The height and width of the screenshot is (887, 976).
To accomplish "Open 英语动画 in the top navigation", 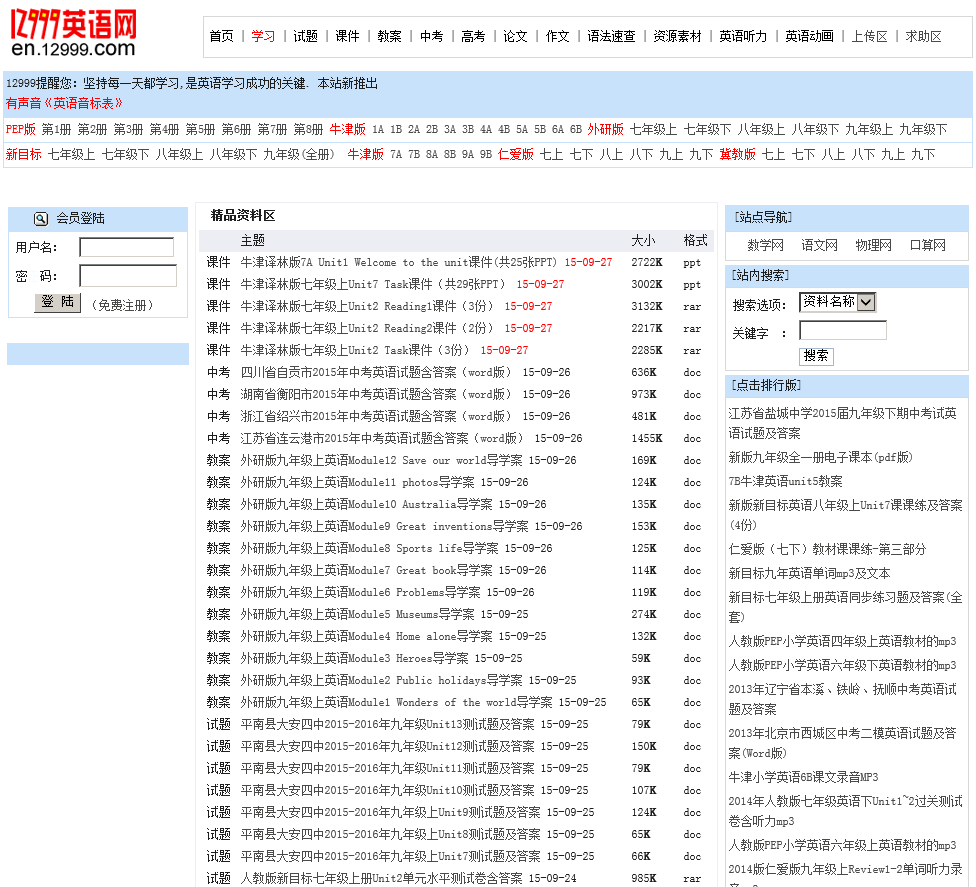I will [x=809, y=36].
